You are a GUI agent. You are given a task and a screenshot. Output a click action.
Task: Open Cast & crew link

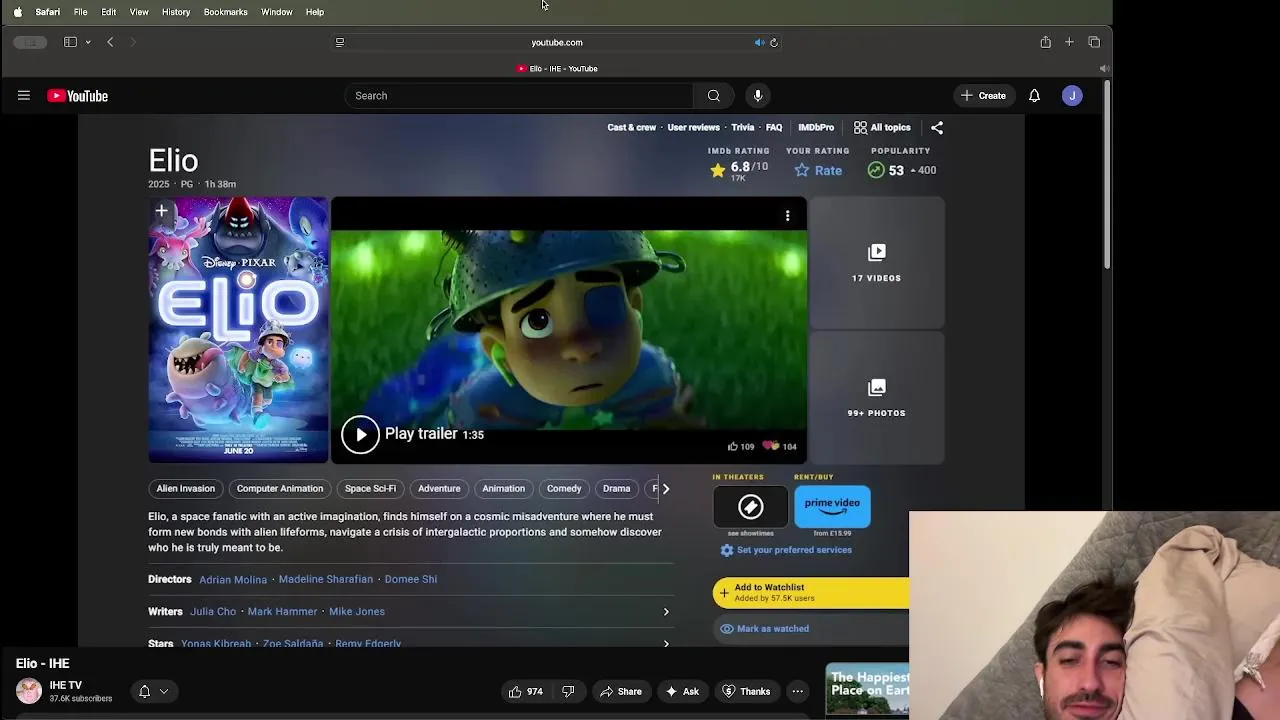point(632,128)
